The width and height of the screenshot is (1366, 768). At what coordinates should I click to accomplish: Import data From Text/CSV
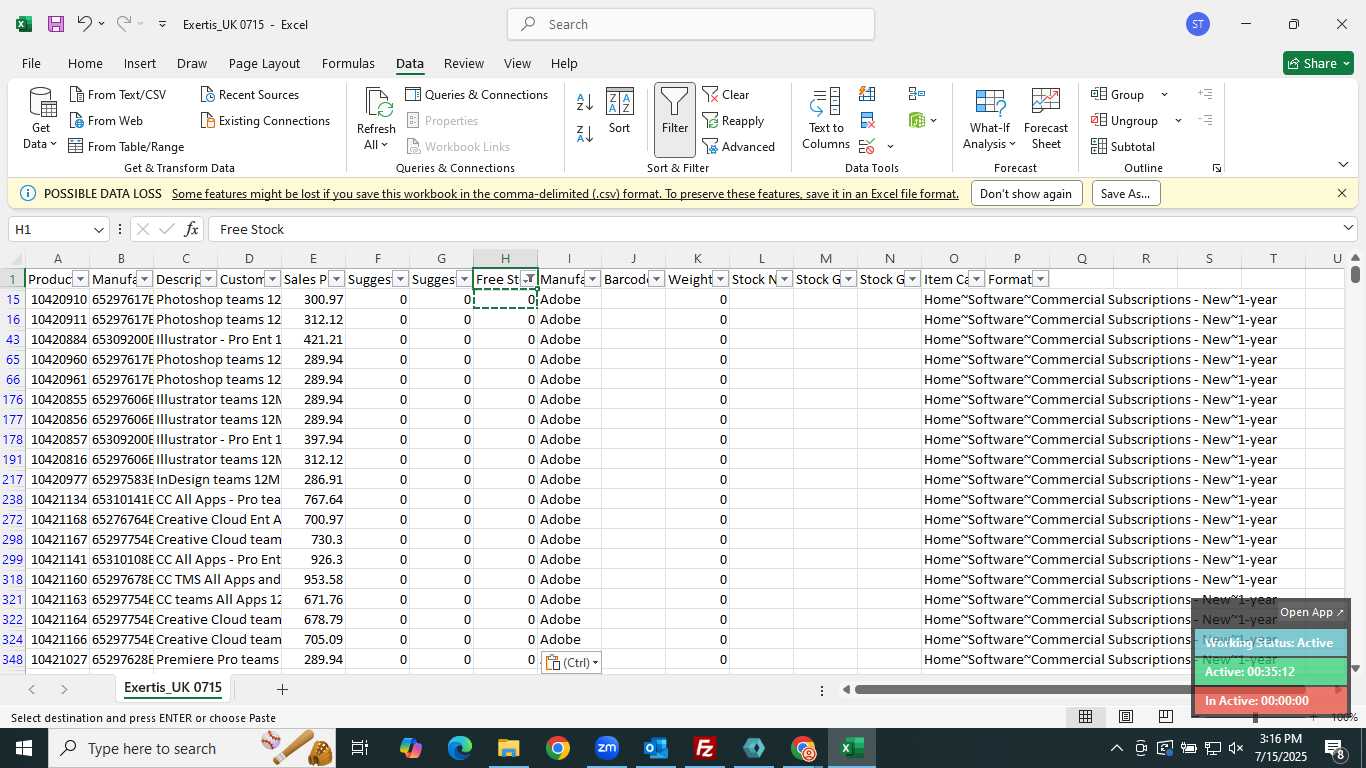118,94
